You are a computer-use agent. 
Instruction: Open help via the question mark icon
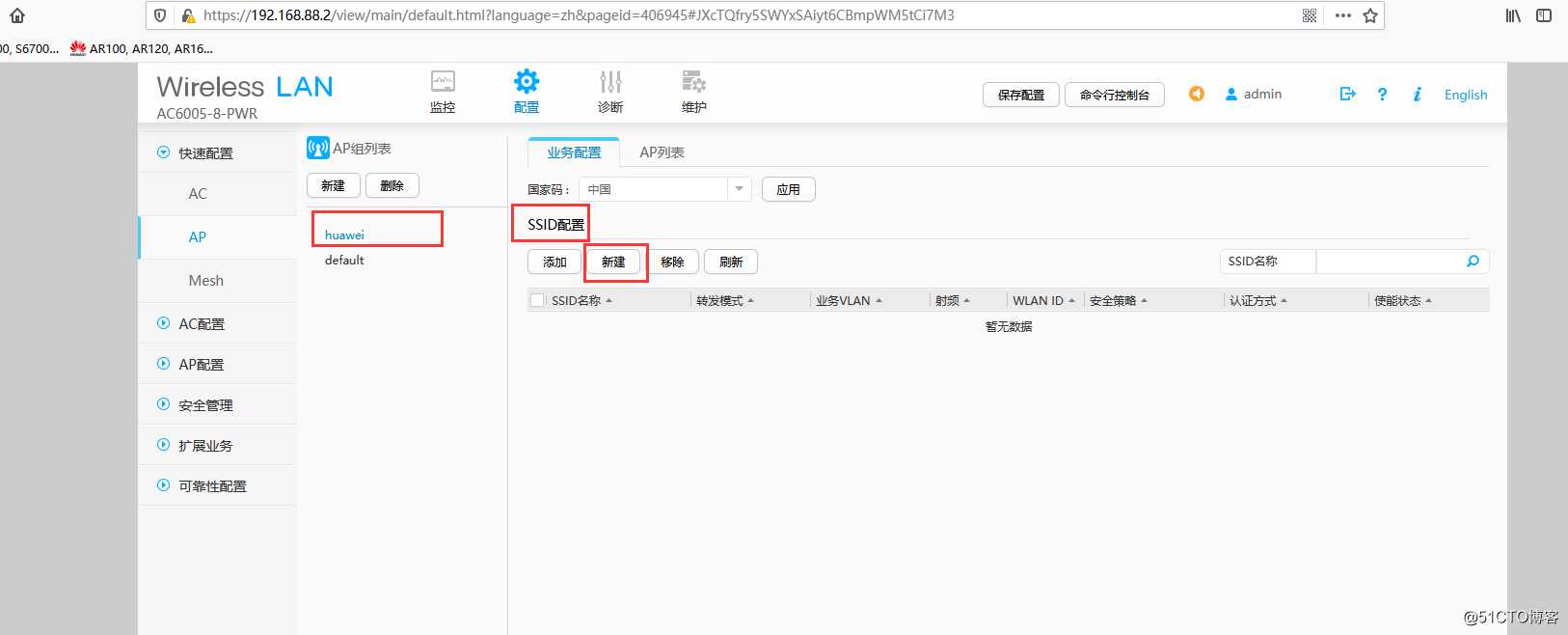click(x=1382, y=95)
